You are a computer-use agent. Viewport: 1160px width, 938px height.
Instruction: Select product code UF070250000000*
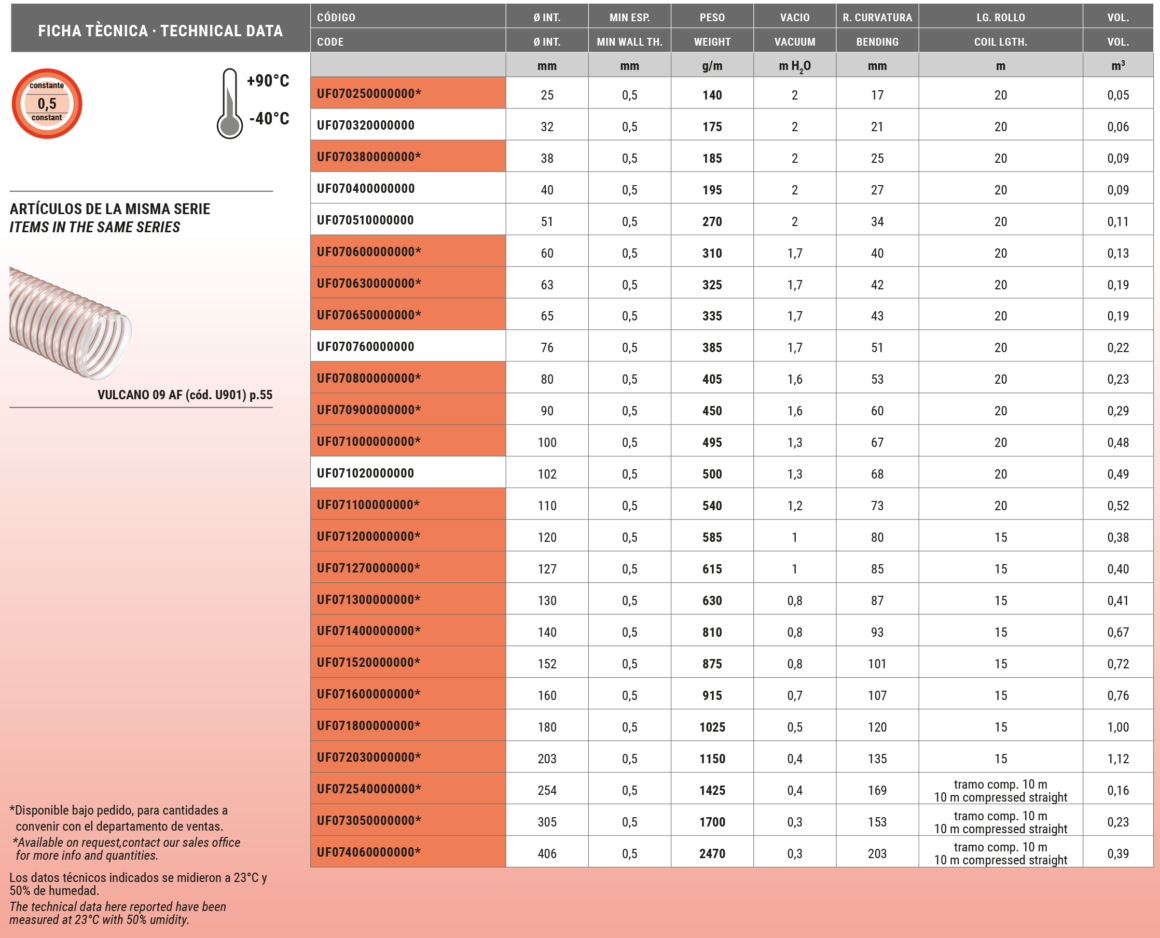(x=369, y=94)
